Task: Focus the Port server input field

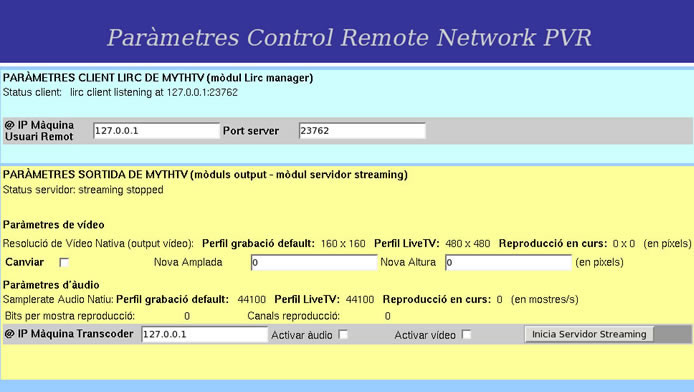Action: 362,131
